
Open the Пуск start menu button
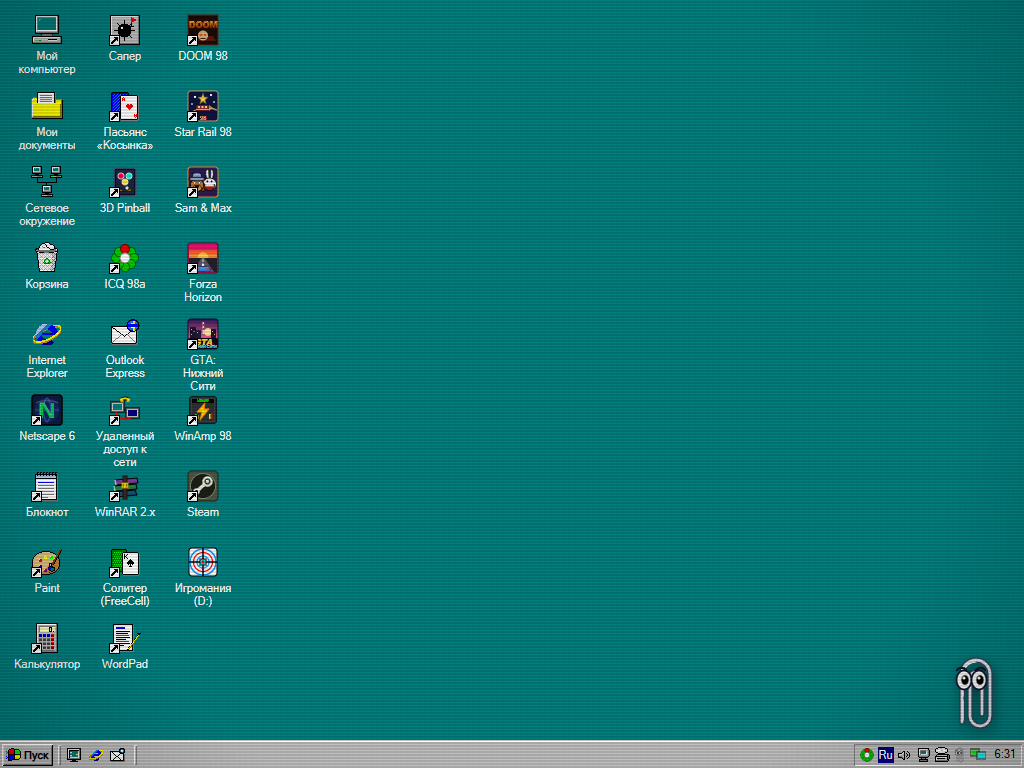pos(27,755)
